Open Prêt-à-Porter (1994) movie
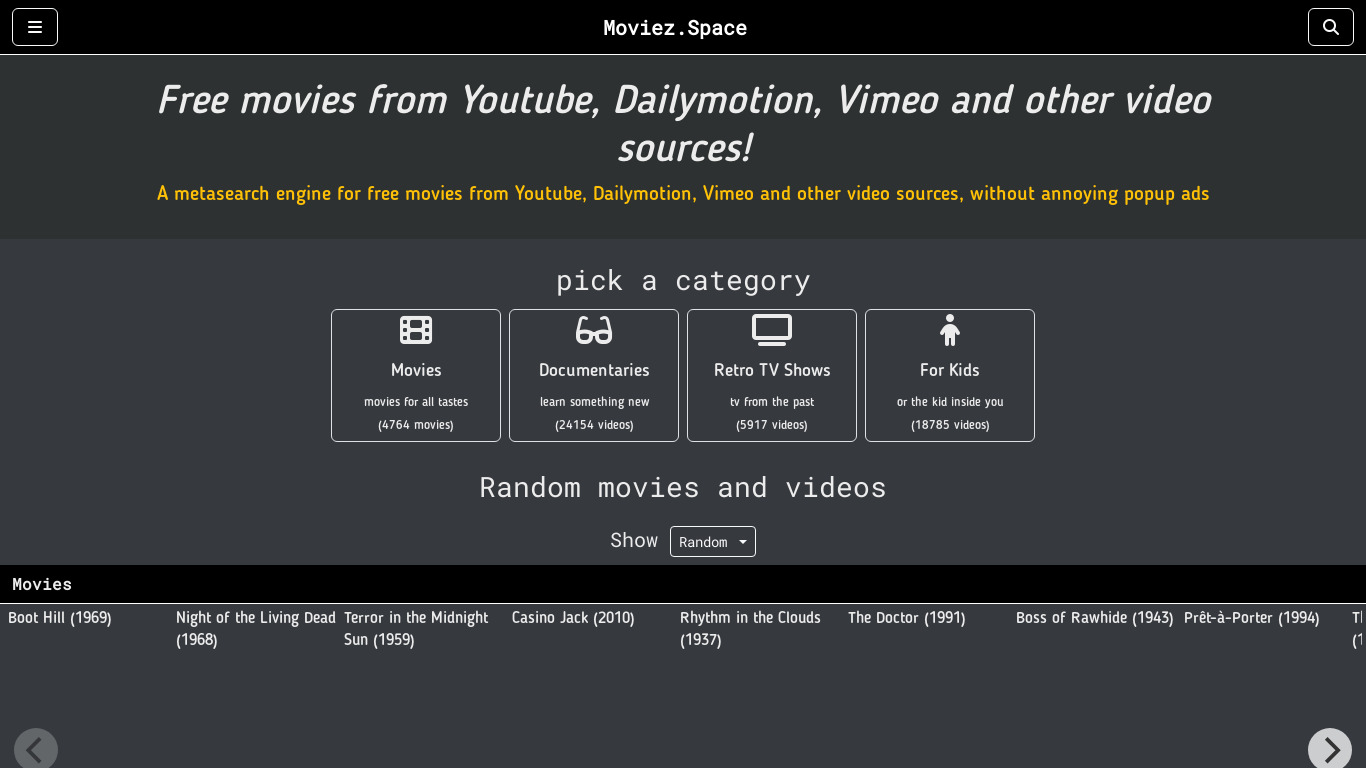Viewport: 1366px width, 768px height. 1252,618
